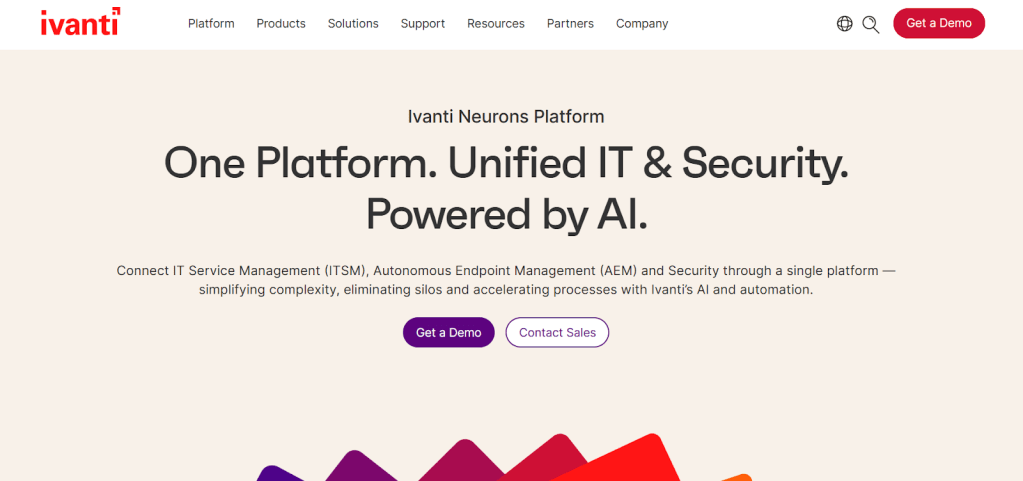1023x481 pixels.
Task: Click the dark purple shape in graphic
Action: [274, 474]
